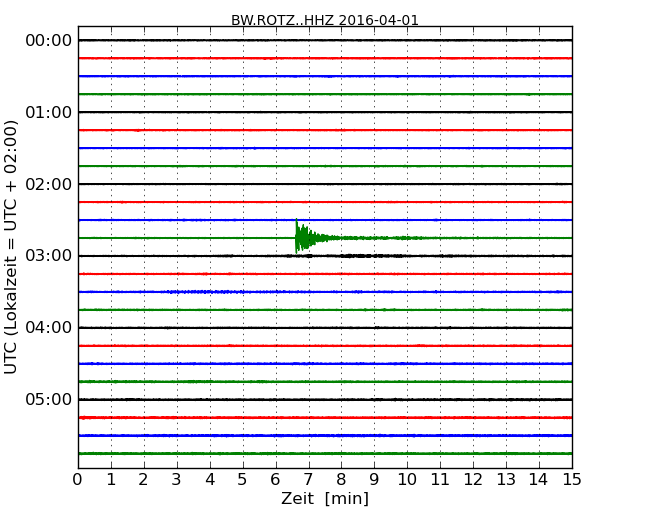Screen dimensions: 650x520
Task: Click the 02:00 y-axis time label
Action: click(x=49, y=184)
